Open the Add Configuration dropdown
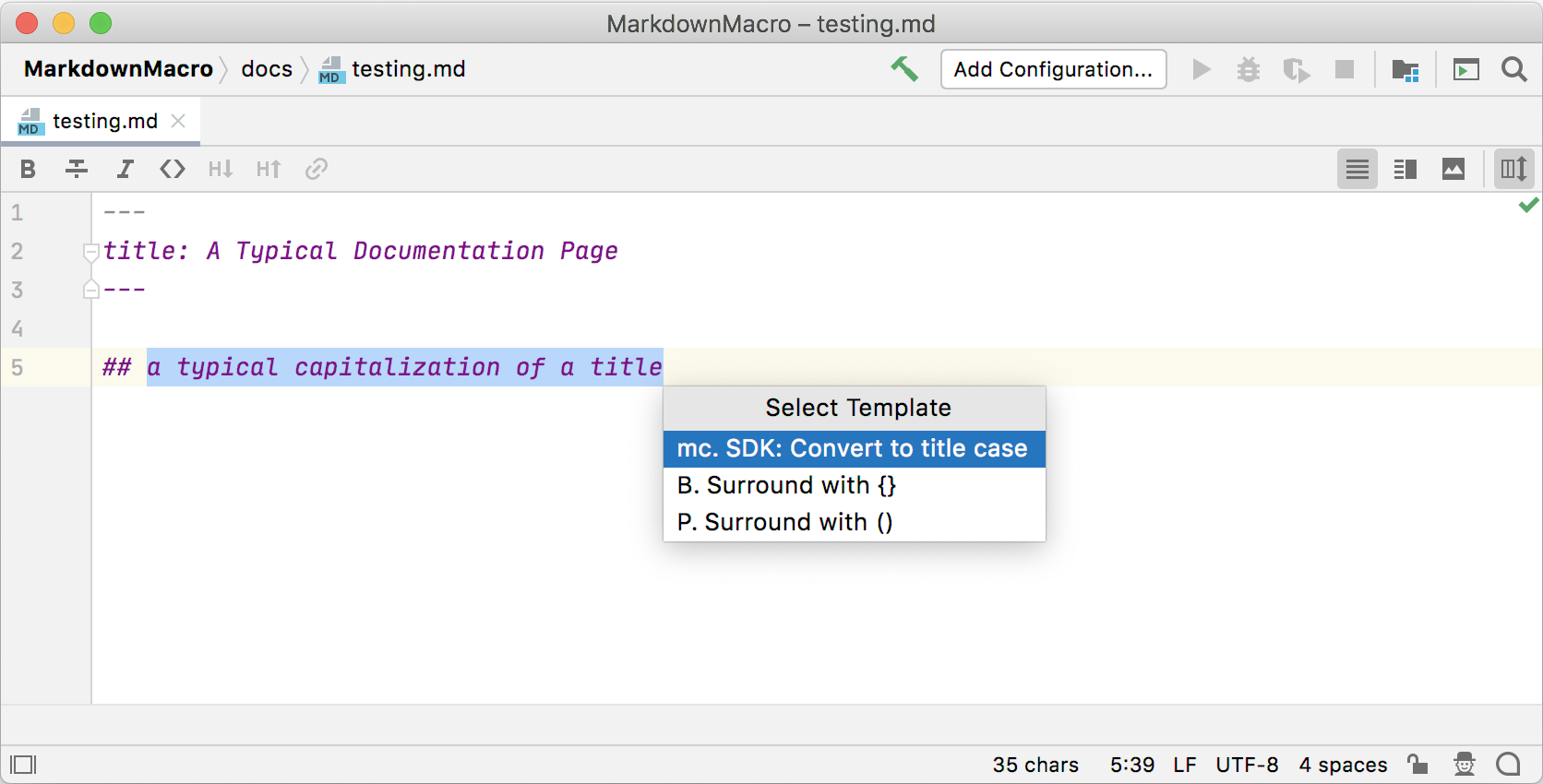 pos(1053,69)
